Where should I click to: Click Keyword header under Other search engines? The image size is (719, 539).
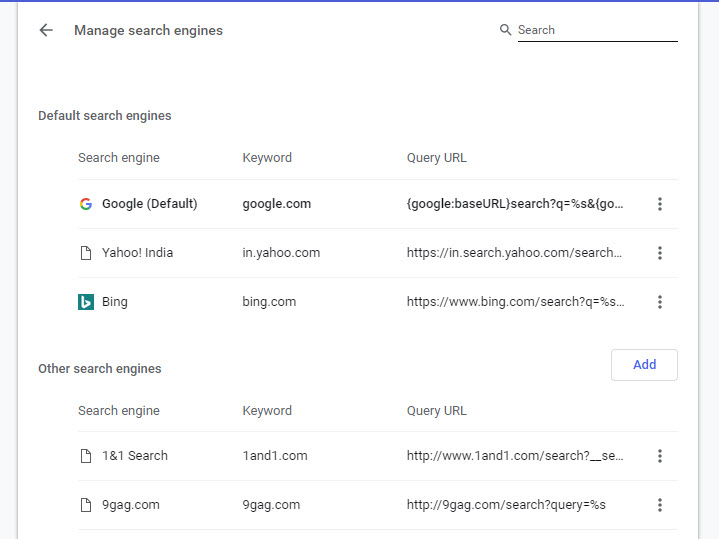click(267, 411)
